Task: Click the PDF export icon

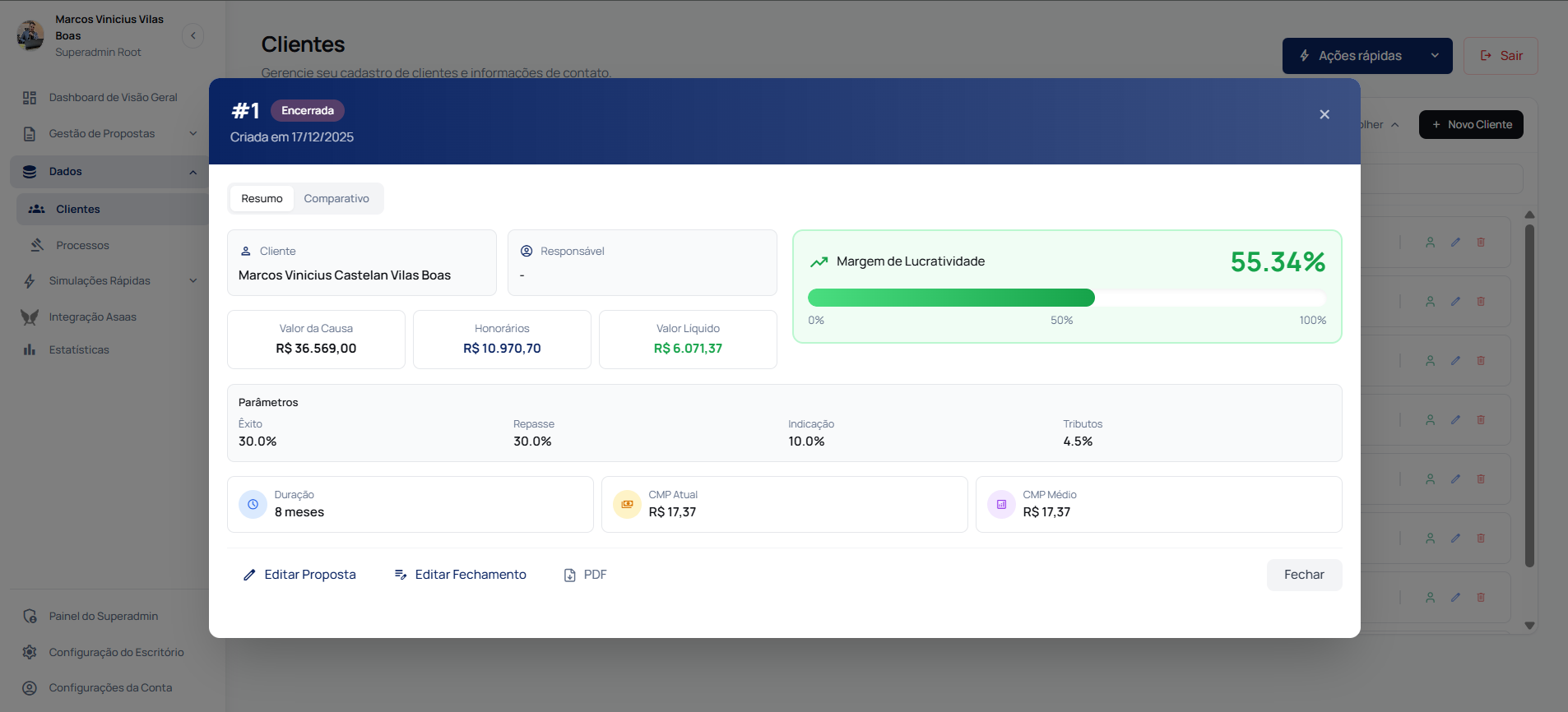Action: [569, 576]
